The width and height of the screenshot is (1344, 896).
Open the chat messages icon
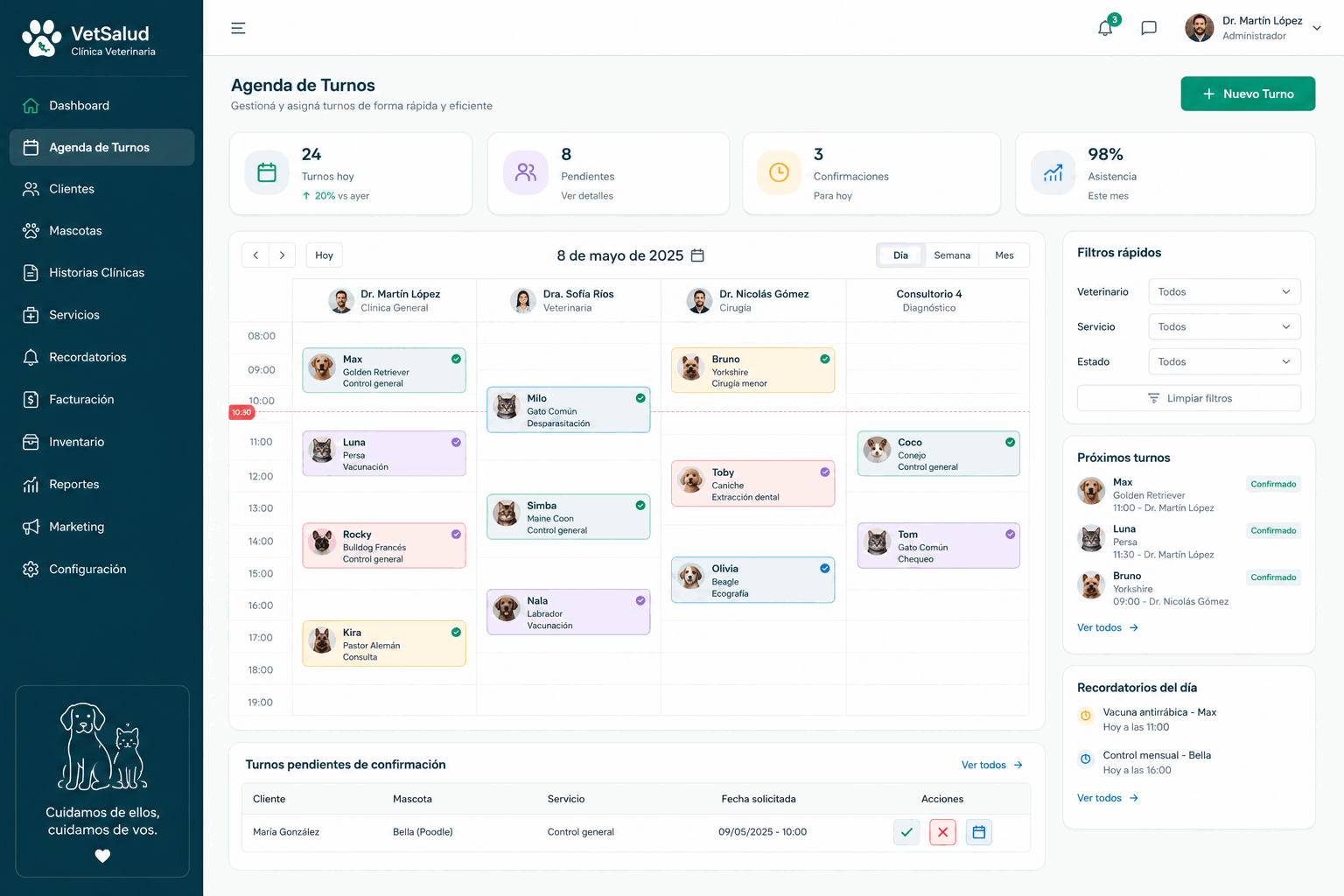point(1149,28)
